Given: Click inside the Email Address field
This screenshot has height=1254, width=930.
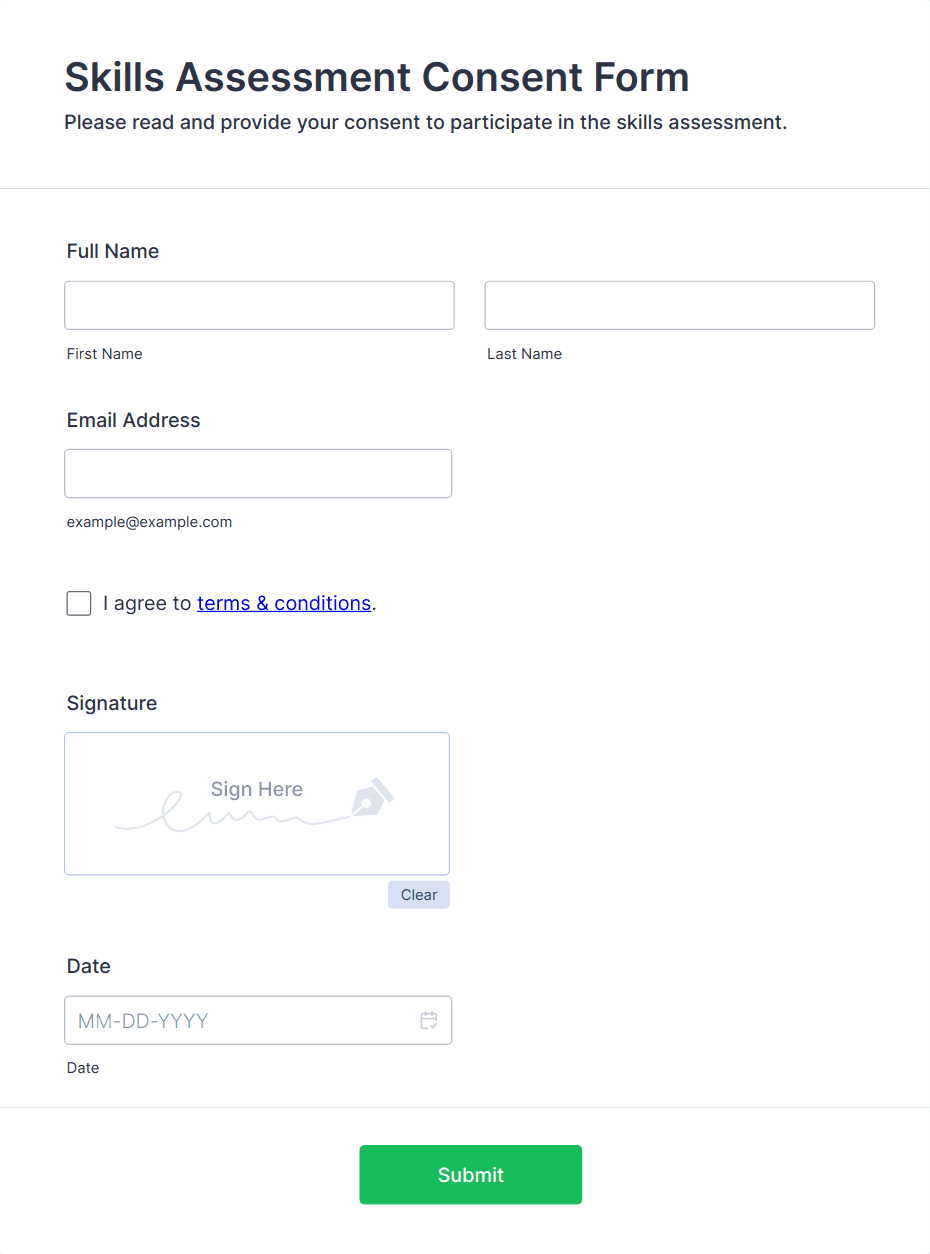Looking at the screenshot, I should [x=258, y=473].
